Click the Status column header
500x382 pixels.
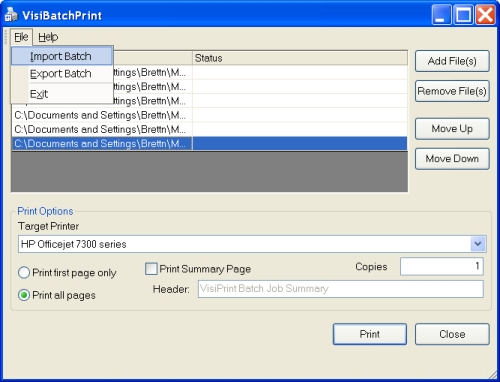click(300, 58)
